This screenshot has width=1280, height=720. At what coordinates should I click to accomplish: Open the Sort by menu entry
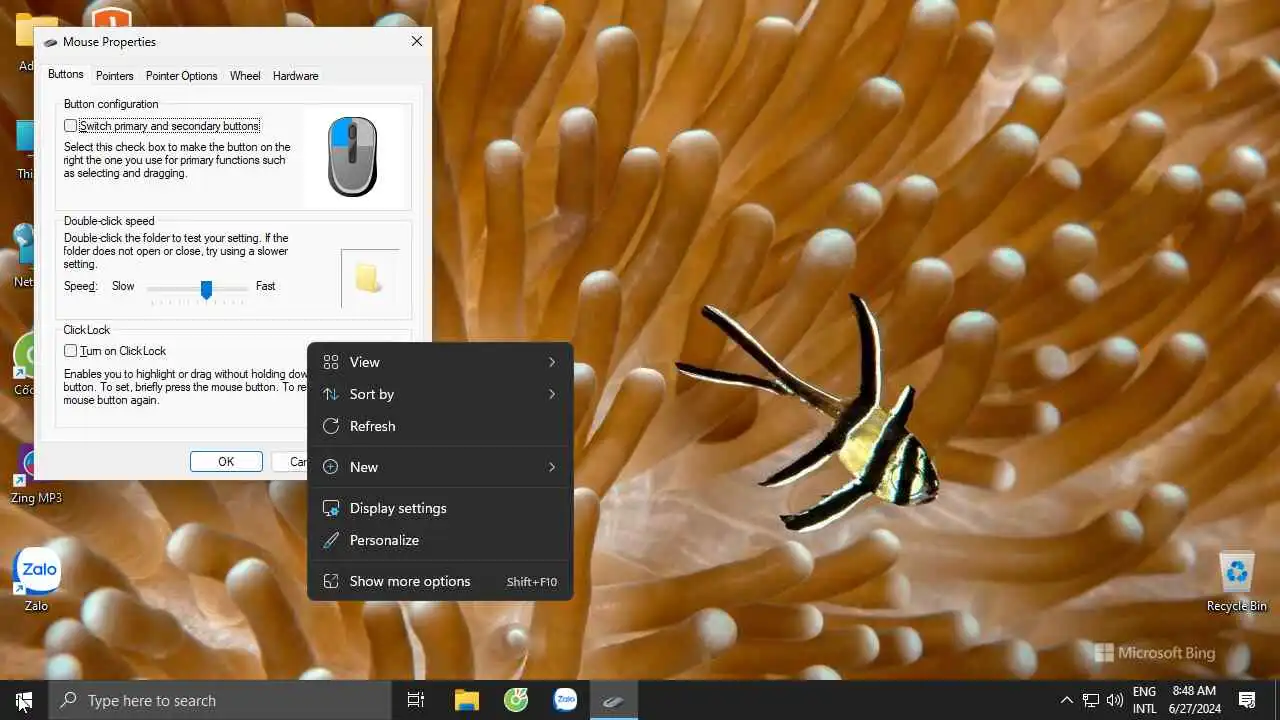click(440, 394)
